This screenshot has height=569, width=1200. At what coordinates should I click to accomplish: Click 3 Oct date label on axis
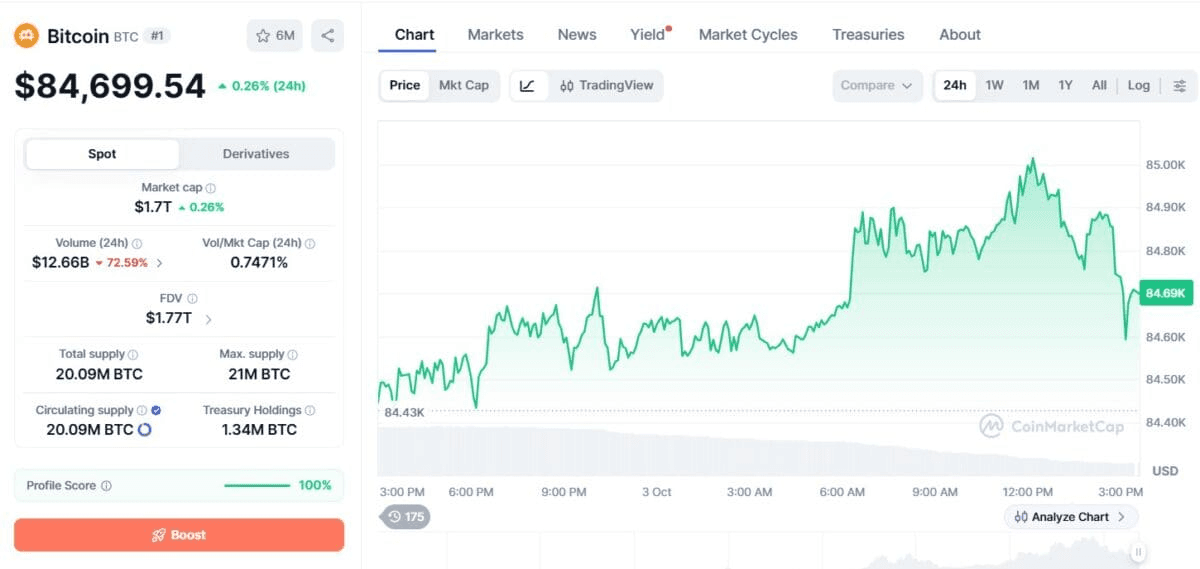point(656,492)
